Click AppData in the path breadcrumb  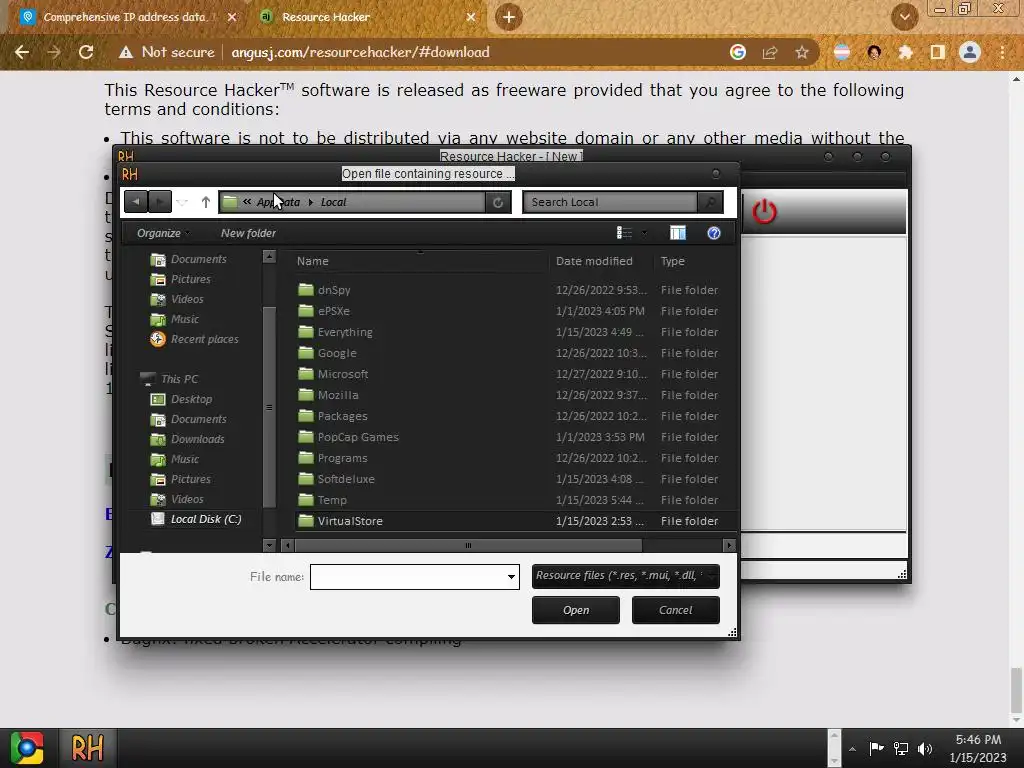click(278, 202)
